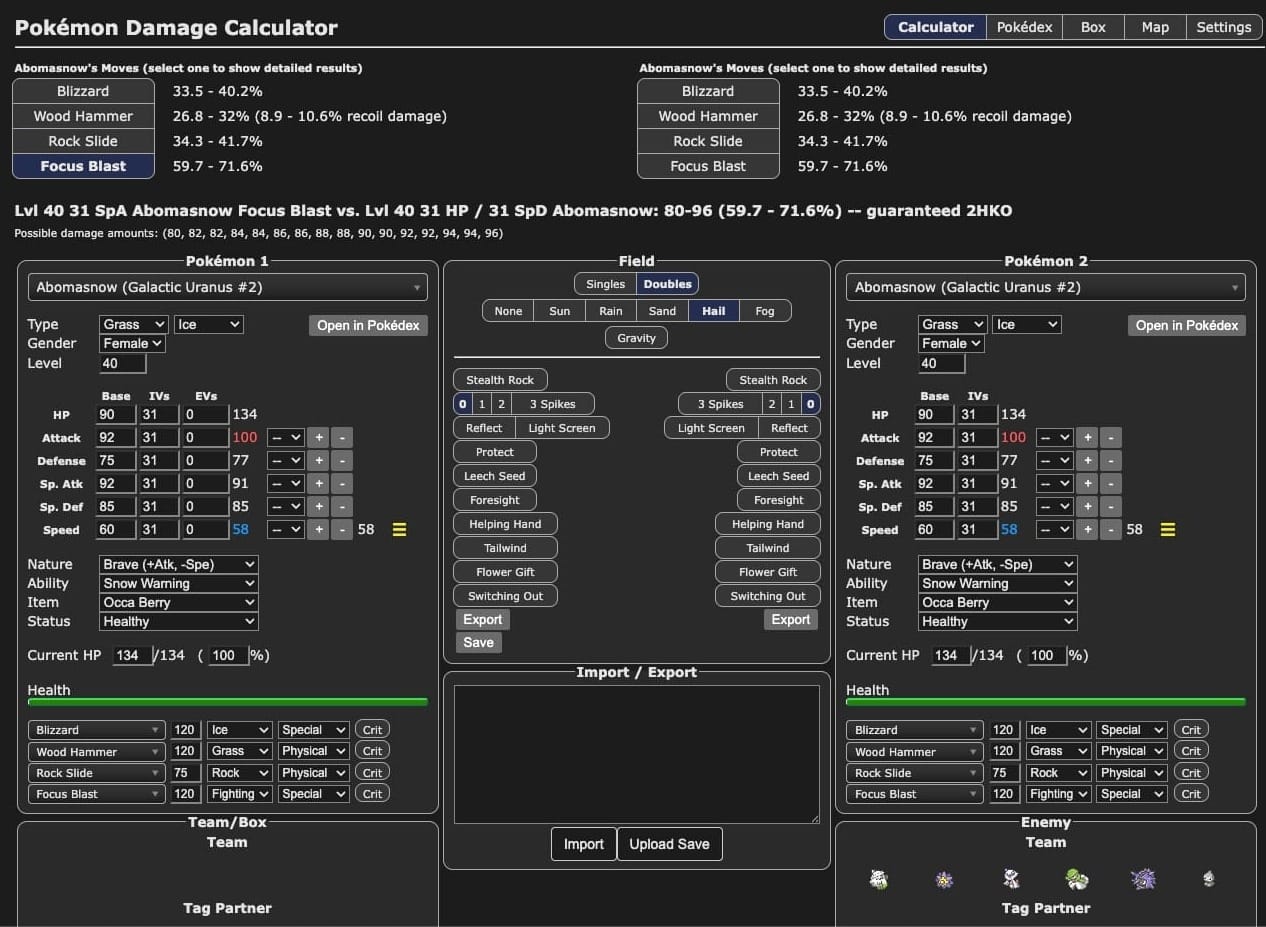Open Pokémon 1's Nature dropdown
This screenshot has width=1266, height=927.
click(x=178, y=564)
